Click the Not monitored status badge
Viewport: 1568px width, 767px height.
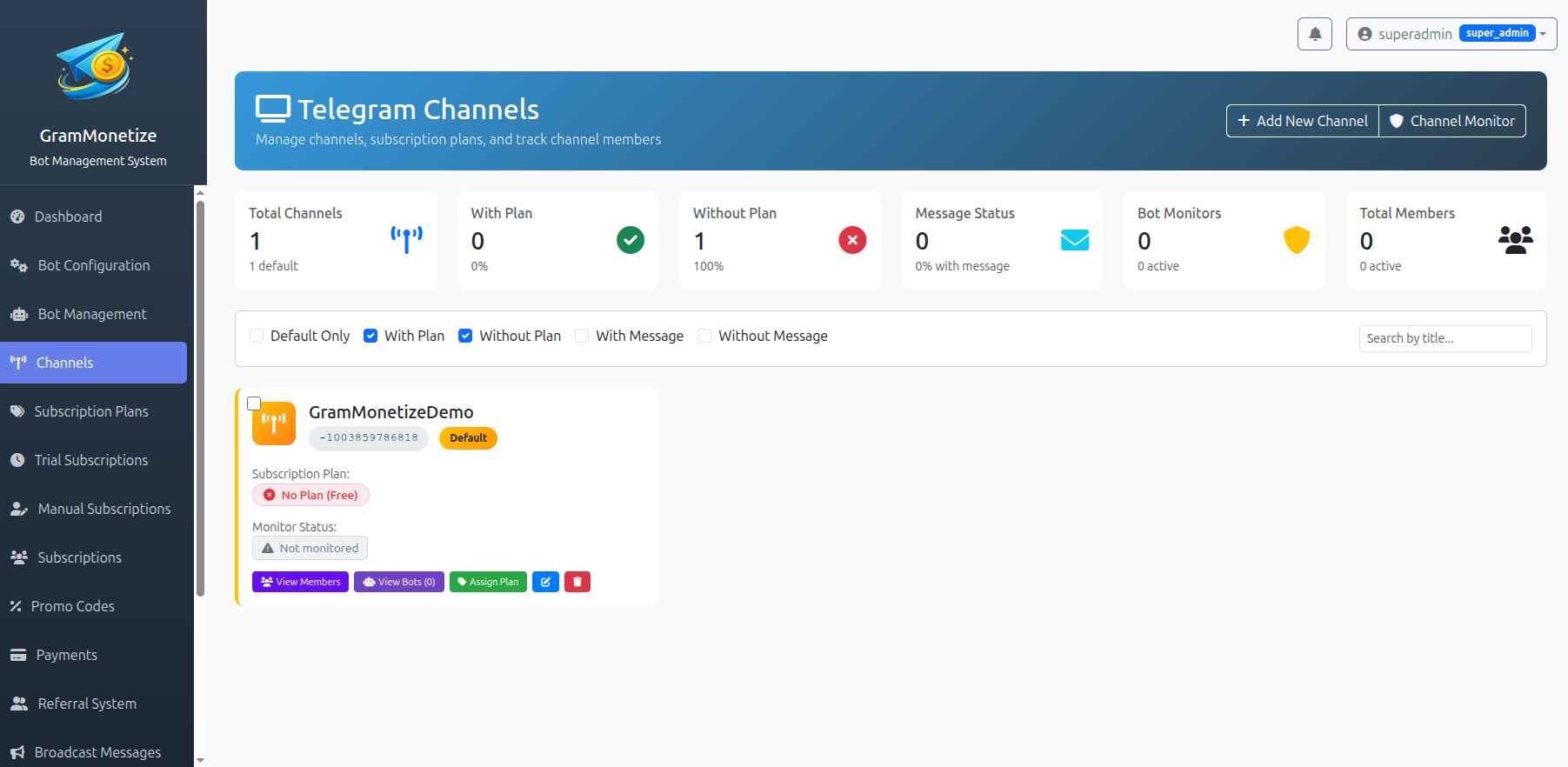pos(310,548)
